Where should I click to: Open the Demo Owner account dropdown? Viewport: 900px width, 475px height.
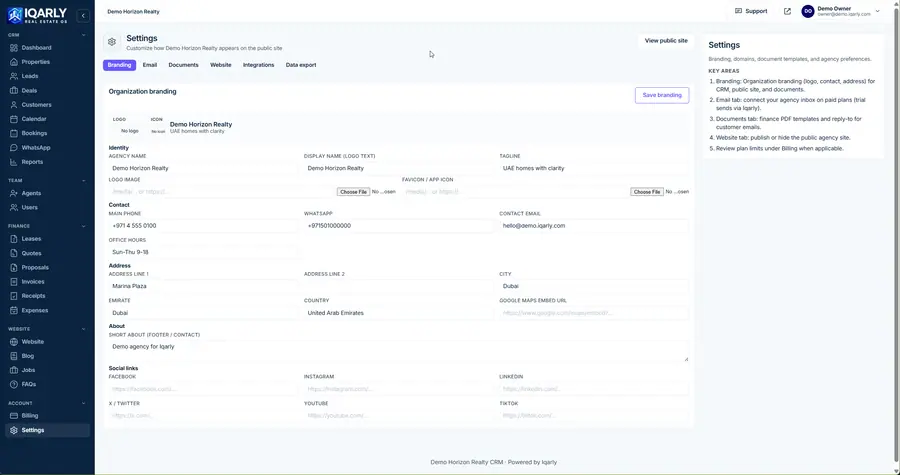pos(841,11)
